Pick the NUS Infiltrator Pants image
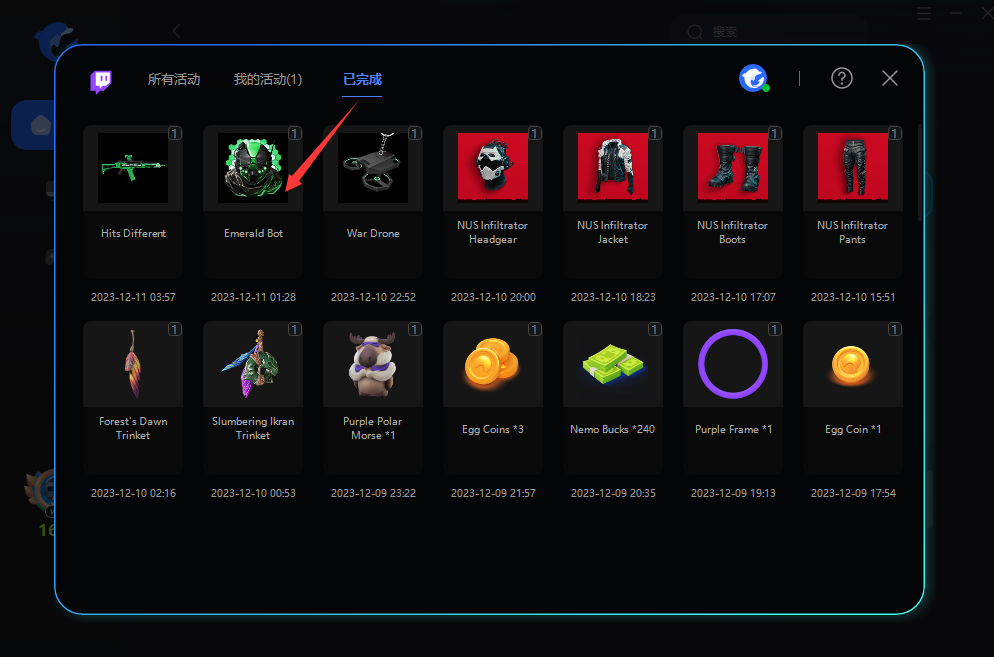This screenshot has width=994, height=657. (853, 167)
